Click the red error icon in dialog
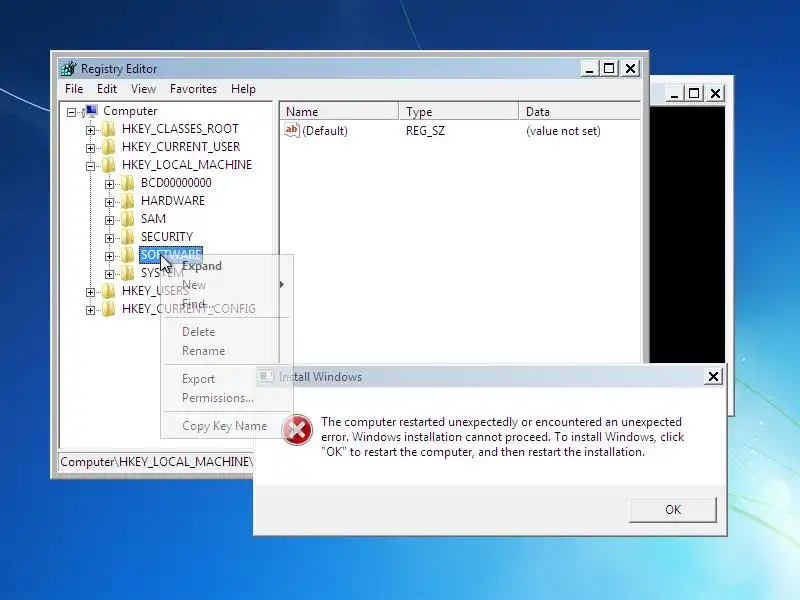The image size is (800, 600). (x=297, y=430)
